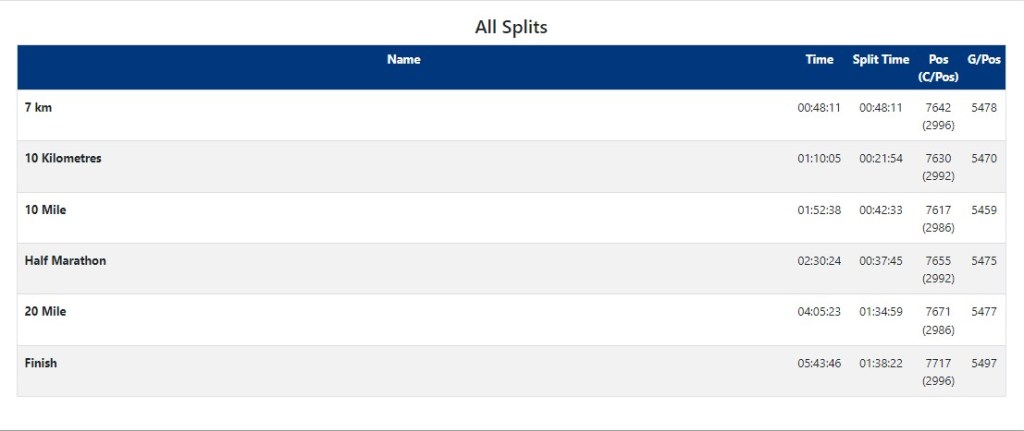Select the 10 Mile split time 00:42:33
Screen dimensions: 1024x431
tap(880, 210)
